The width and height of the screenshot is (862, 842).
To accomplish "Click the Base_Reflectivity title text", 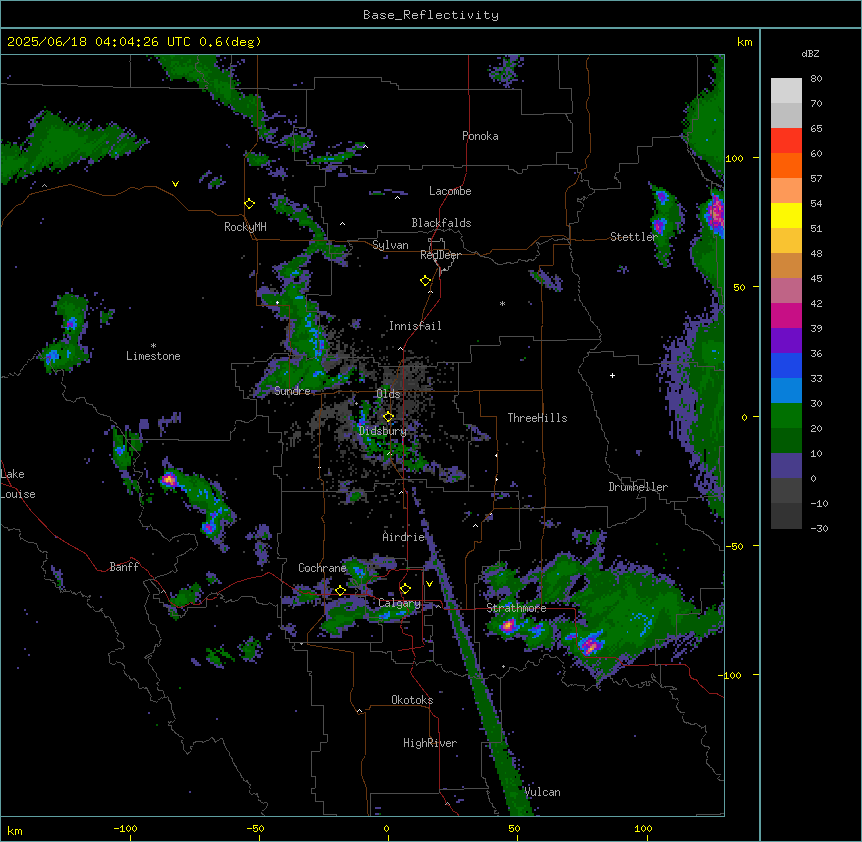I will (431, 15).
